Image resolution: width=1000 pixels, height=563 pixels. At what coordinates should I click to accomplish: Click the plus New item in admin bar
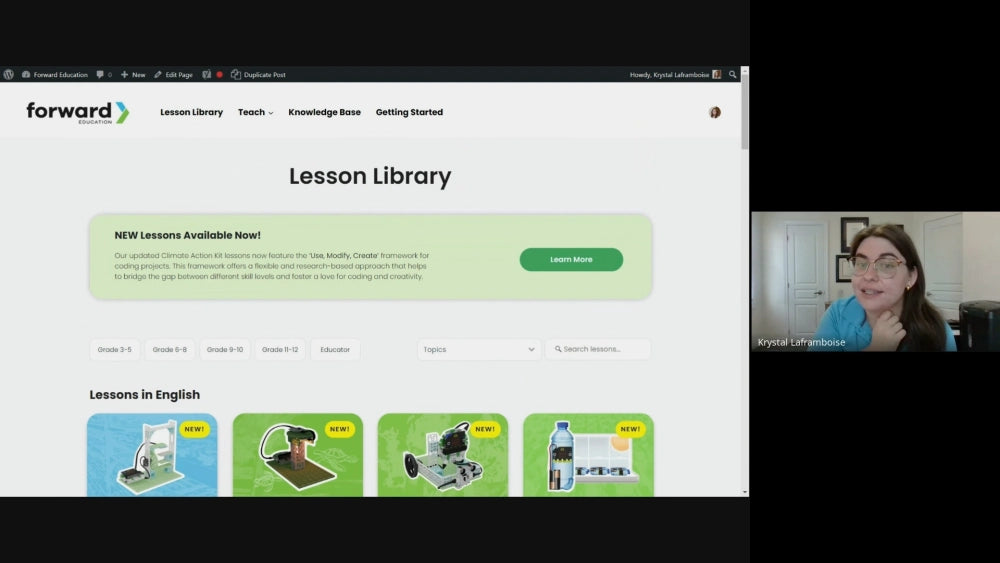(x=133, y=75)
